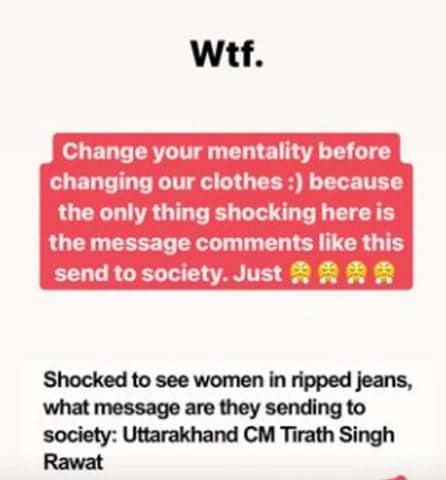Tap the word "mentality" in the red box
Image resolution: width=446 pixels, height=480 pixels.
[x=260, y=152]
